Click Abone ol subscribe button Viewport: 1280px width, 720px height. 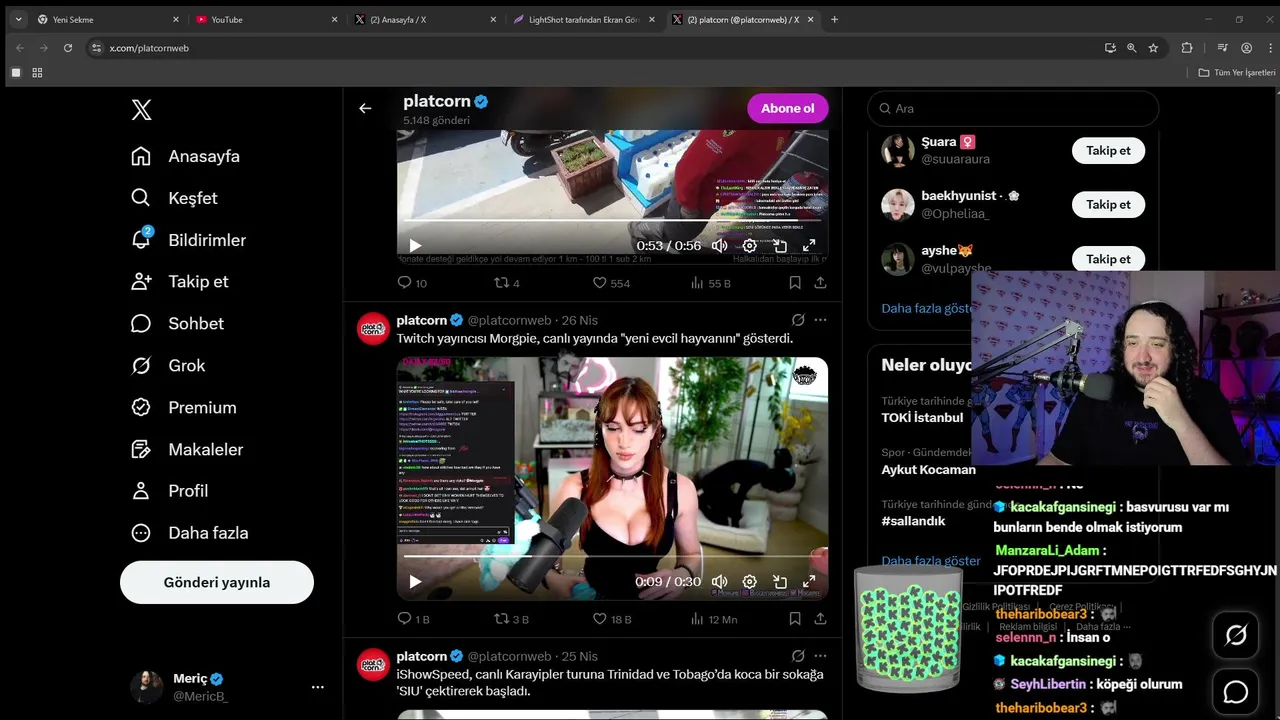click(788, 108)
